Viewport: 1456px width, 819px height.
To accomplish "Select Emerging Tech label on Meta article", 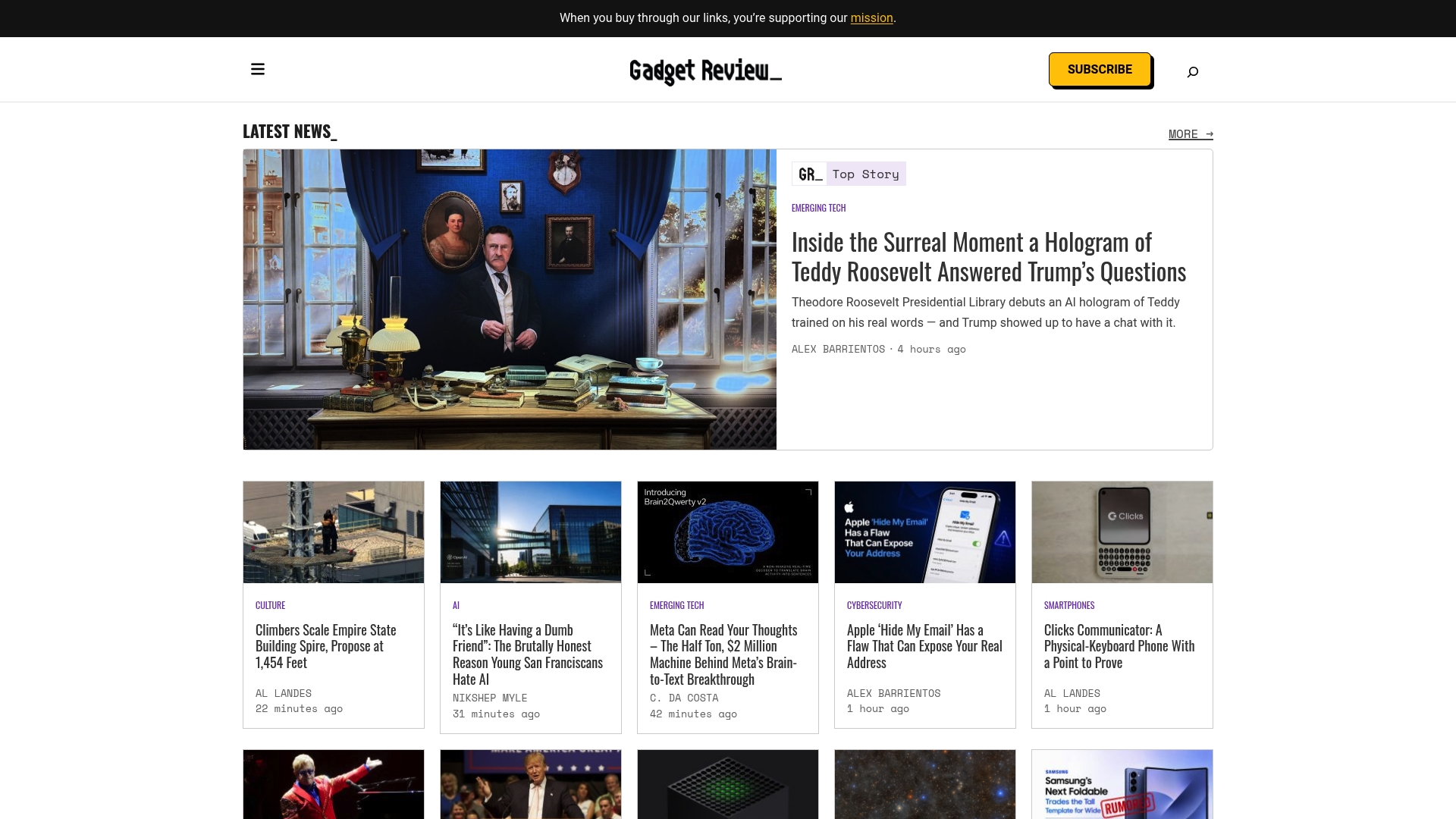I will [x=676, y=605].
